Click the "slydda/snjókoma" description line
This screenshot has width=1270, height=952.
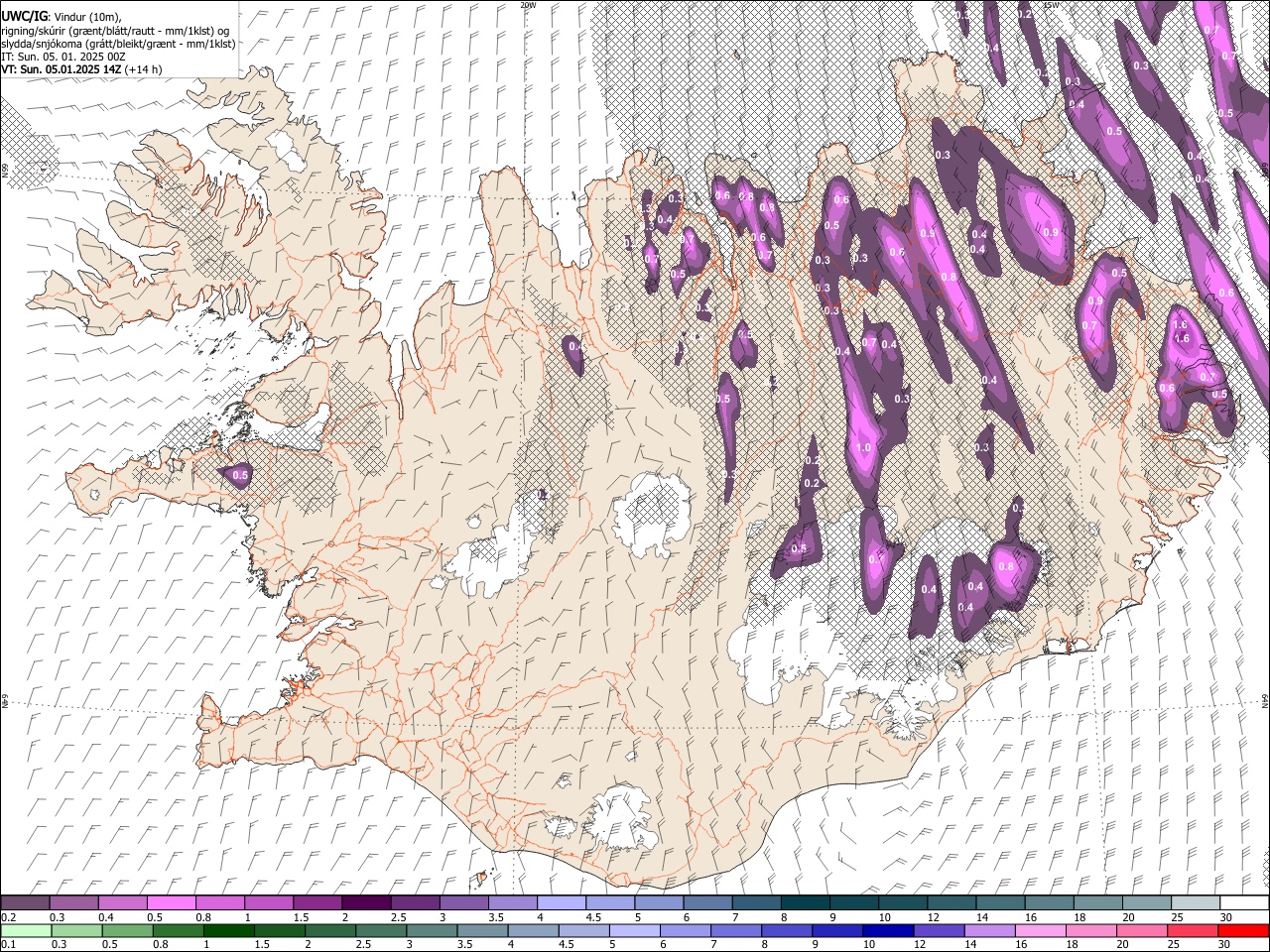point(118,44)
